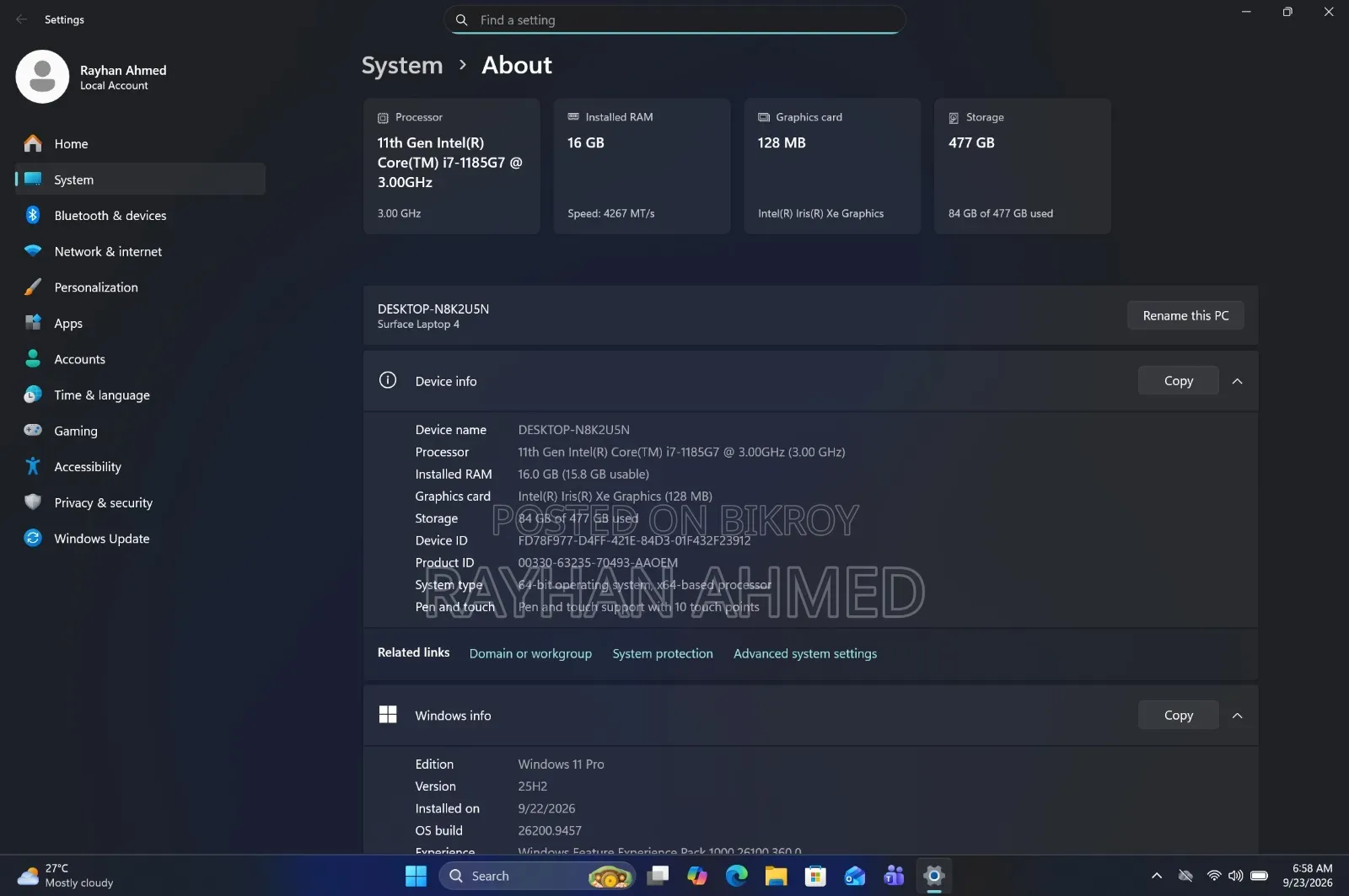Open Microsoft Store from taskbar
The width and height of the screenshot is (1349, 896).
[815, 876]
